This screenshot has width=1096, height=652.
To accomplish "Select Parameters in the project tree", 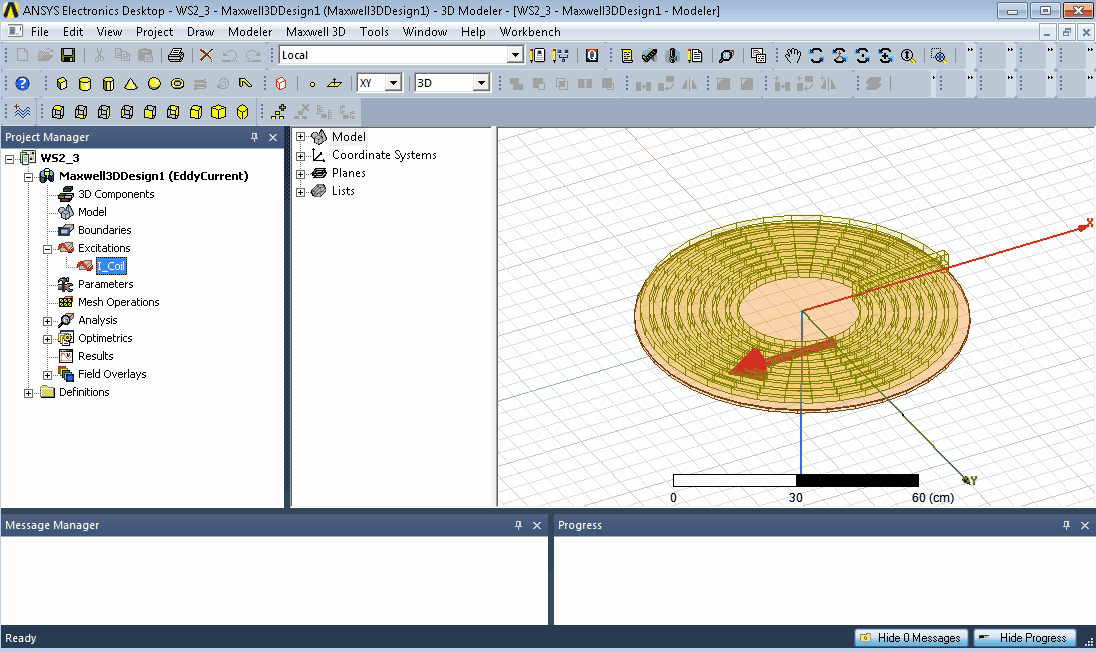I will (106, 284).
